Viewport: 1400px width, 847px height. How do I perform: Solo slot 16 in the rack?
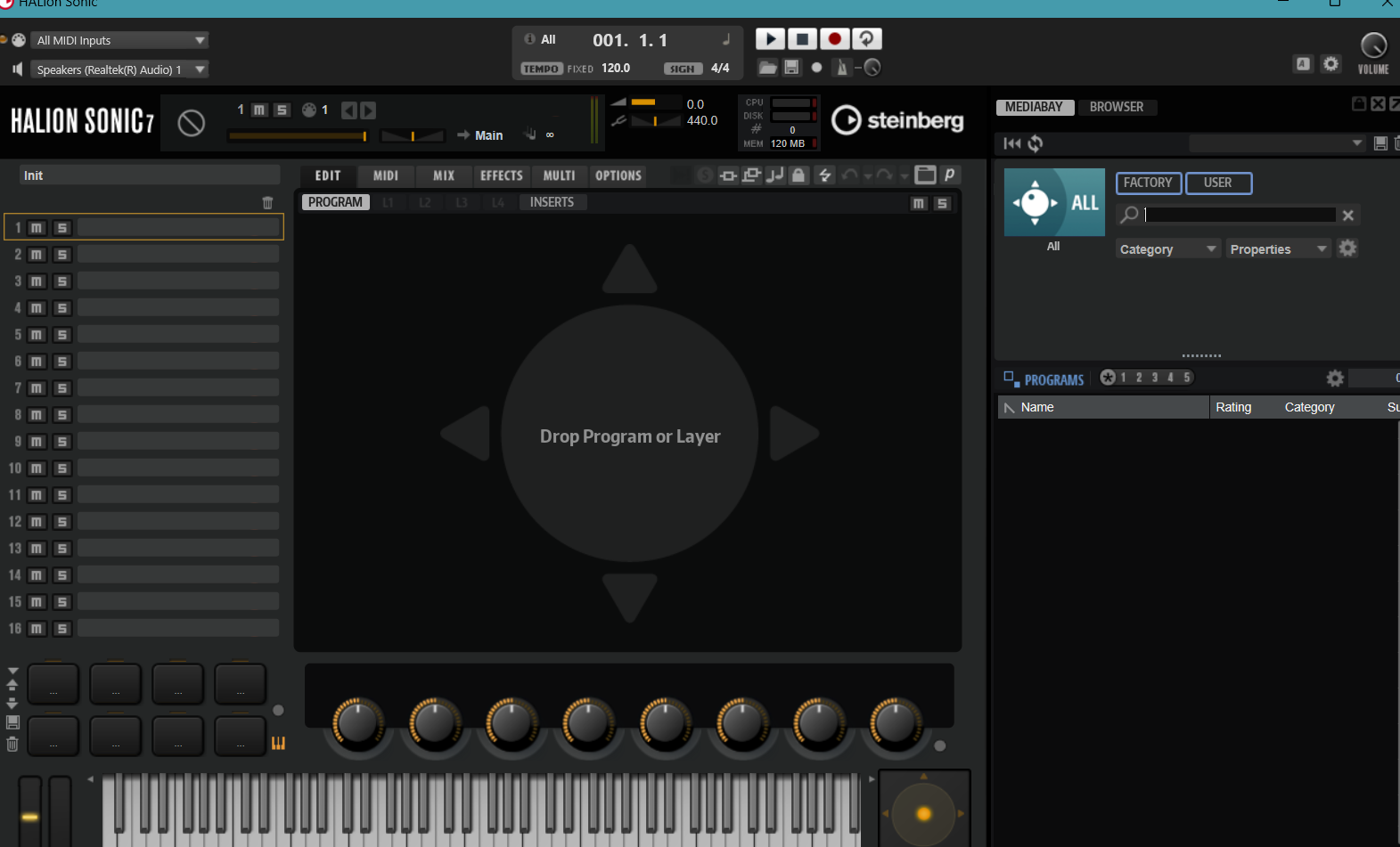point(61,629)
